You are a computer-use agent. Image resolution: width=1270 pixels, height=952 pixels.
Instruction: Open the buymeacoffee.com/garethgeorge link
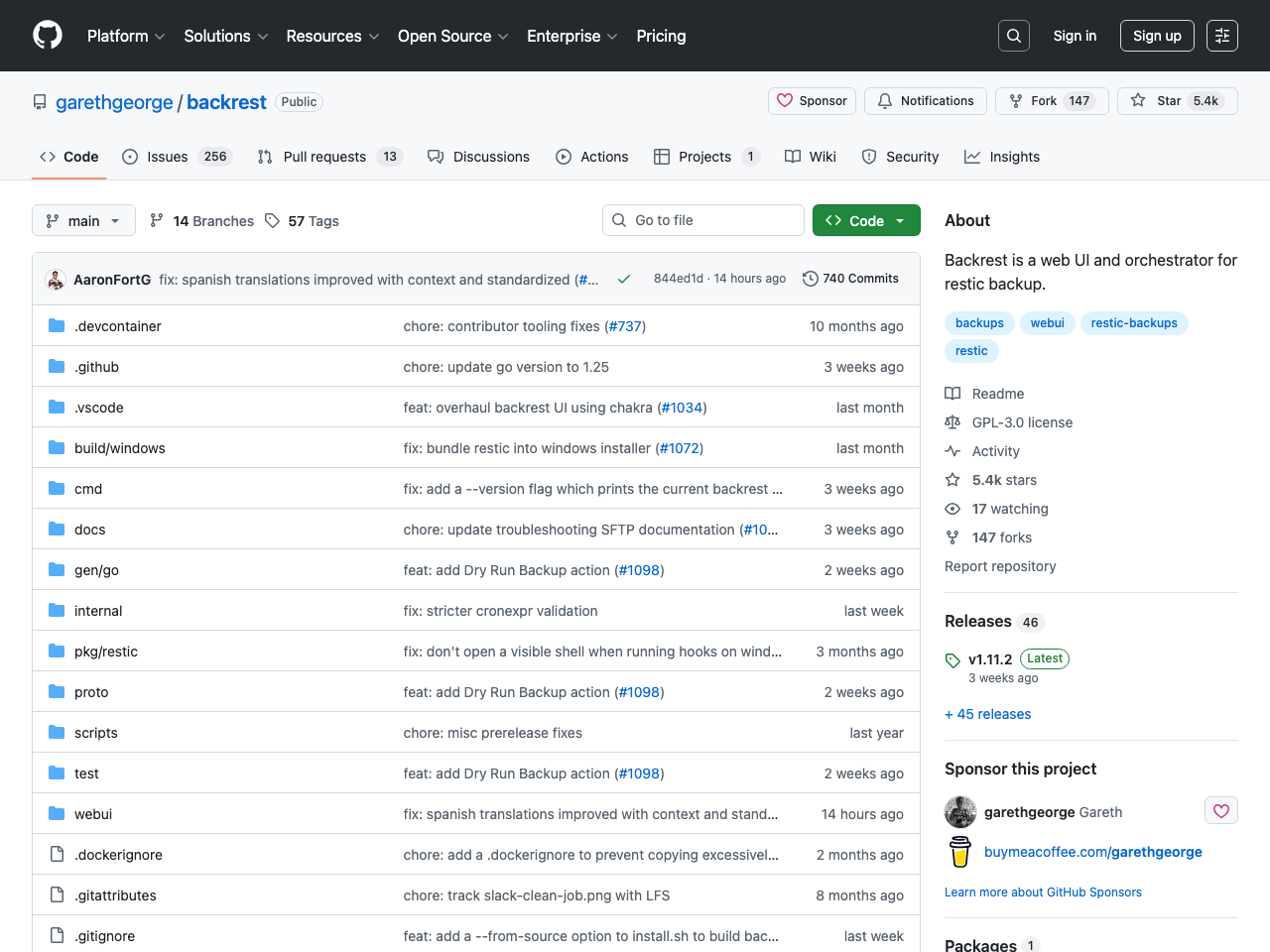(x=1092, y=852)
